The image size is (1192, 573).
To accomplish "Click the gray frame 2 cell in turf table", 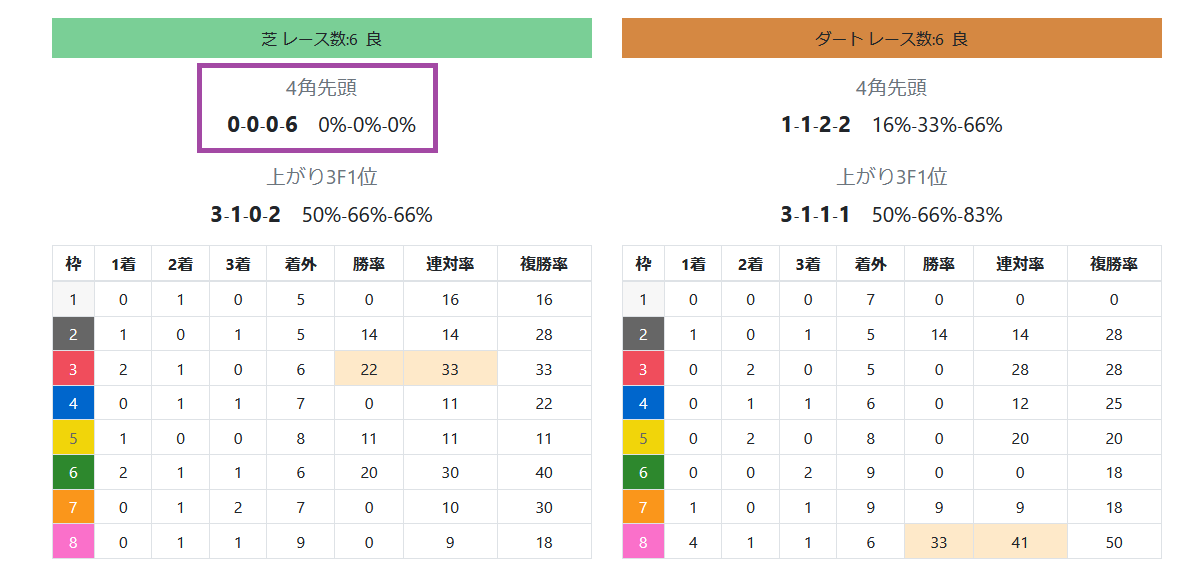I will pos(73,334).
